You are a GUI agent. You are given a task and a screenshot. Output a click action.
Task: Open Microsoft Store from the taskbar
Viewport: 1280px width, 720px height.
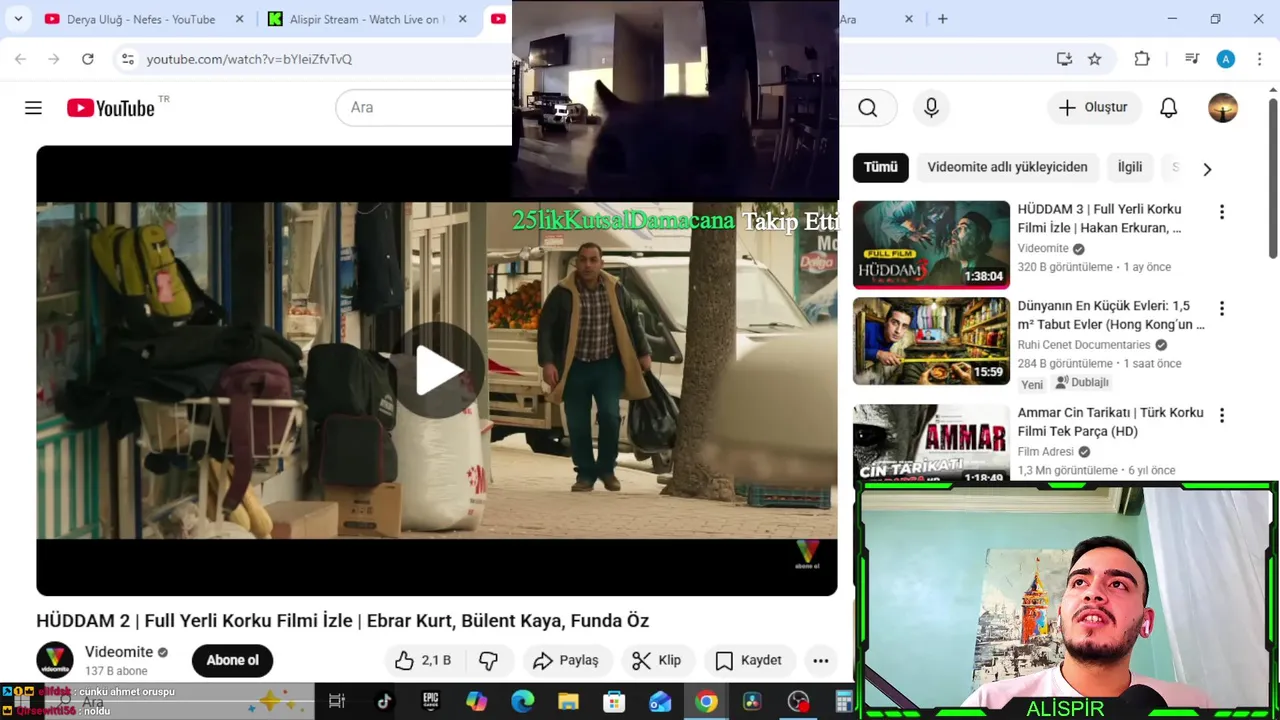pos(614,702)
